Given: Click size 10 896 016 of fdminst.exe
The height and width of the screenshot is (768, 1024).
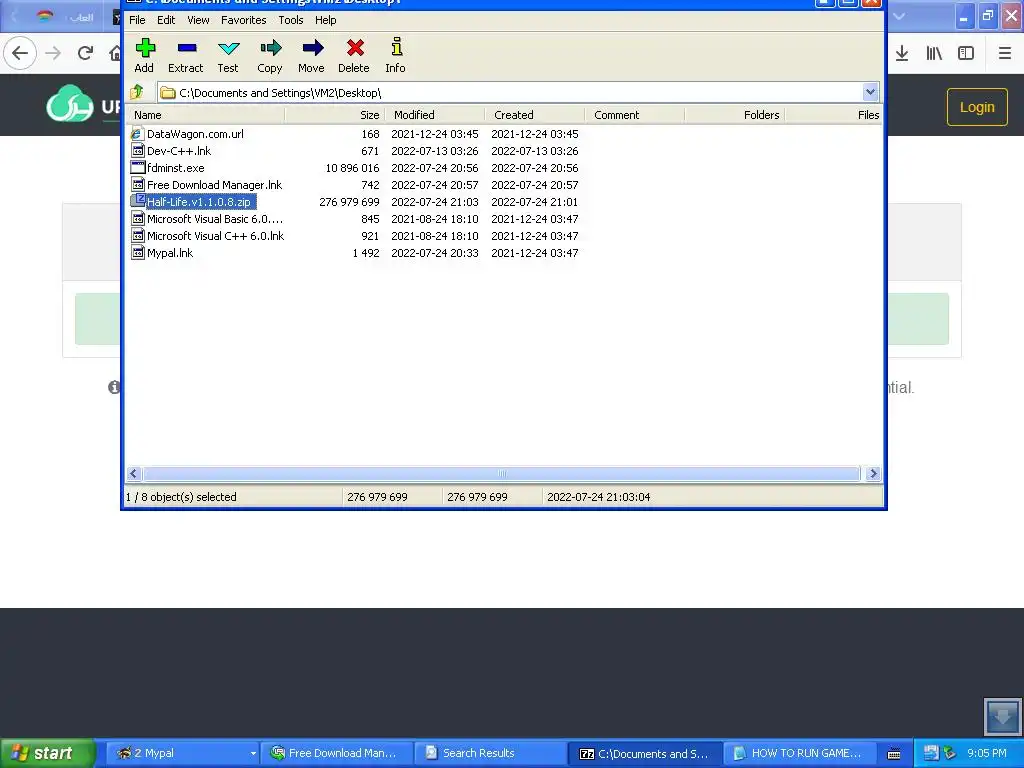Looking at the screenshot, I should [352, 168].
